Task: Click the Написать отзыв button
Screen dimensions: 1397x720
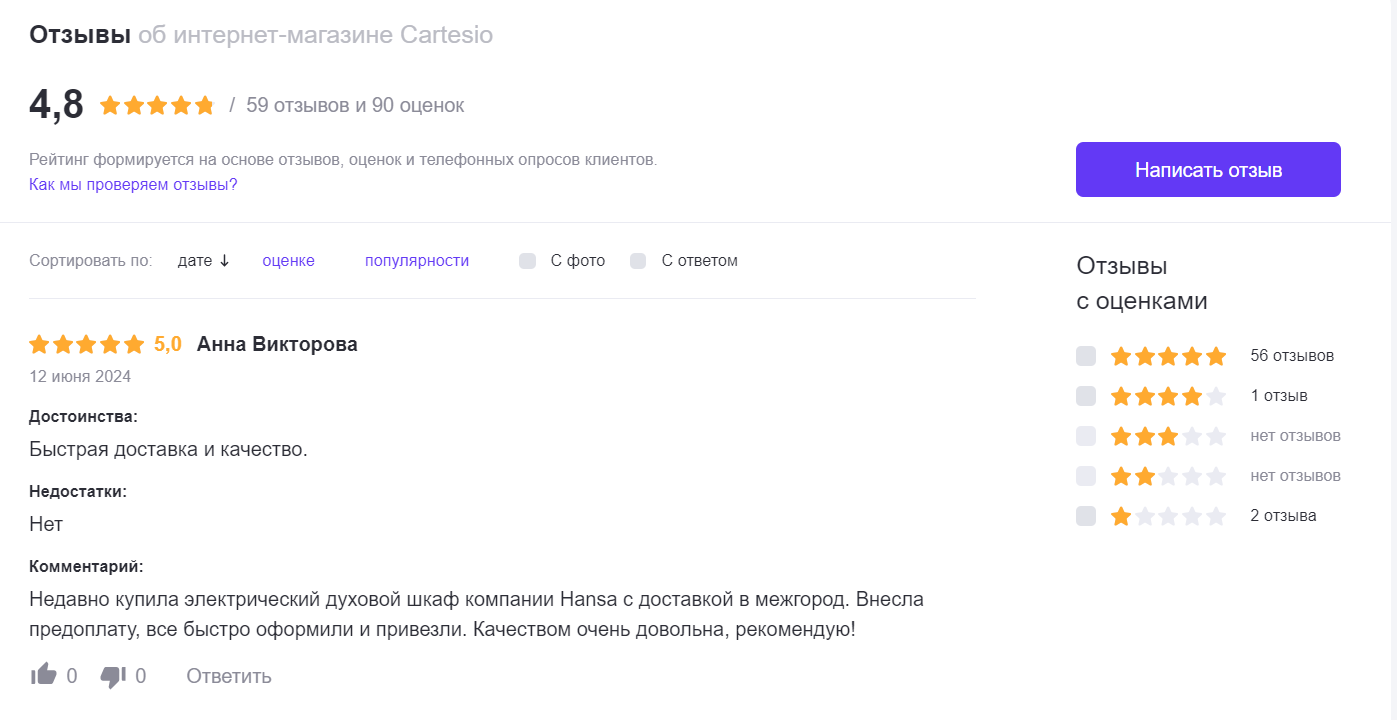Action: pos(1208,170)
